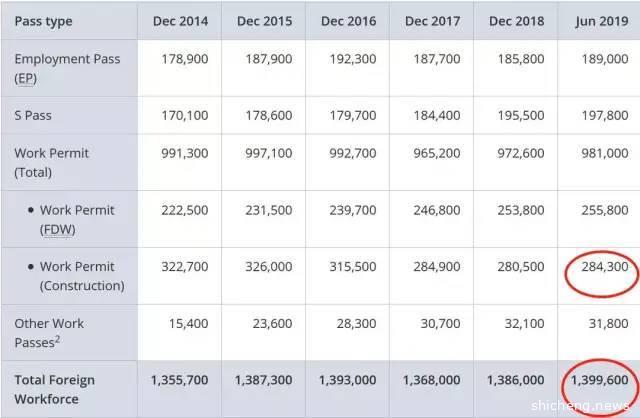Click the S Pass row label
640x418 pixels.
pyautogui.click(x=33, y=115)
